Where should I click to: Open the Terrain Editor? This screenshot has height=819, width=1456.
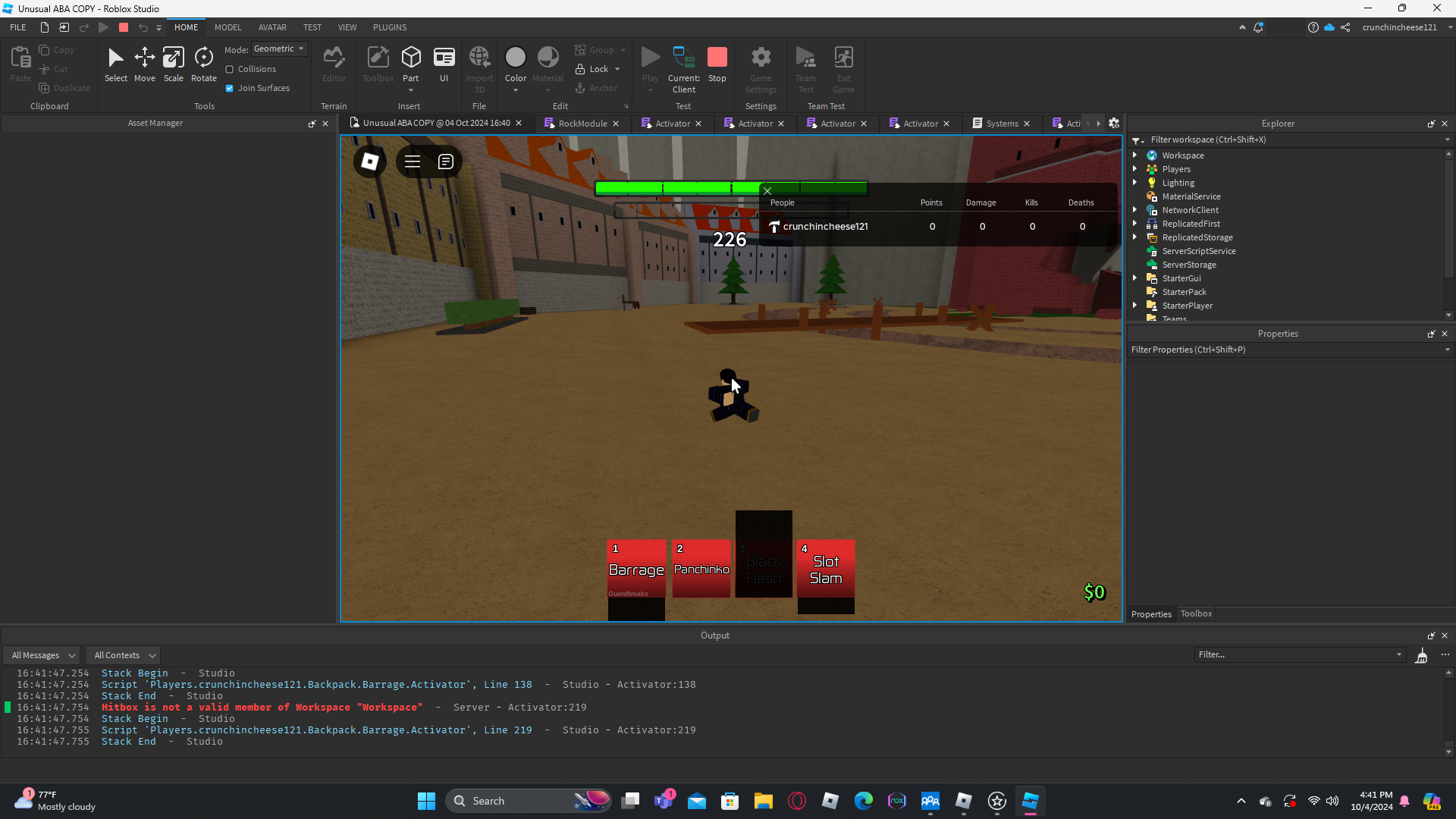click(334, 64)
